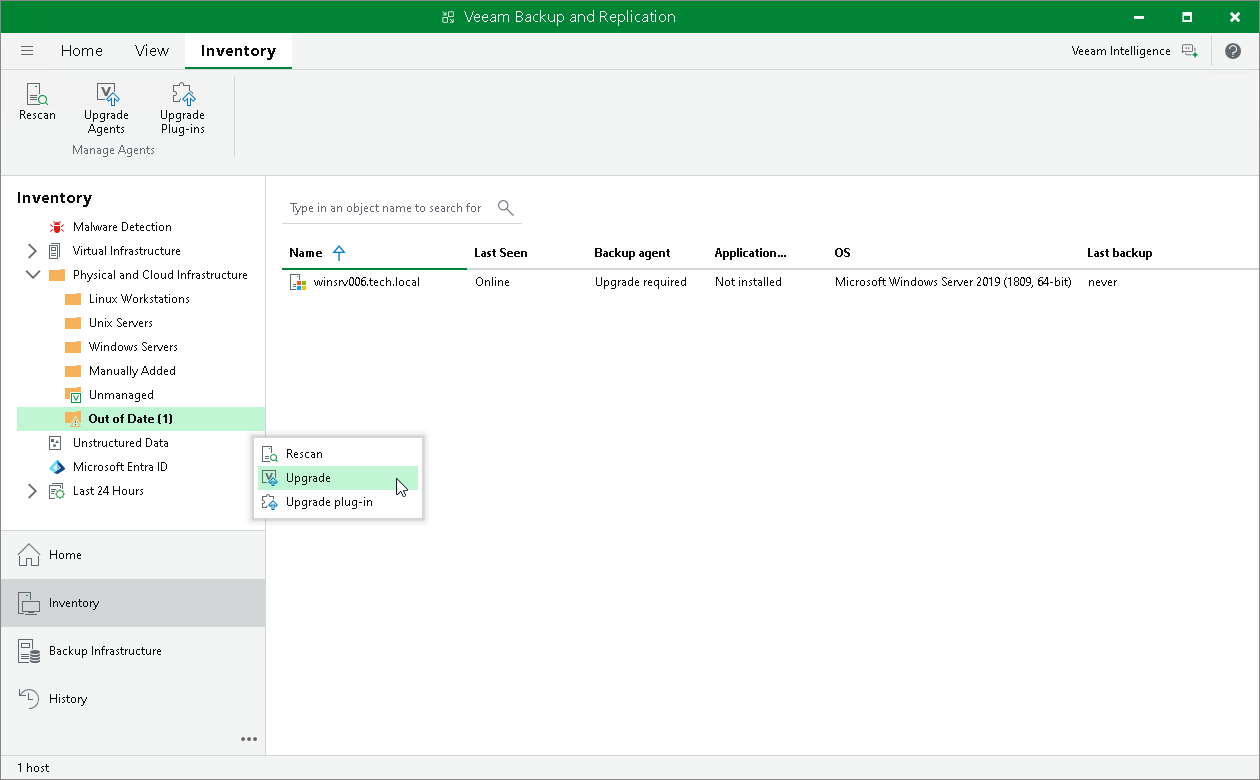The width and height of the screenshot is (1260, 780).
Task: Select the Upgrade Agents toolbar icon
Action: [x=106, y=105]
